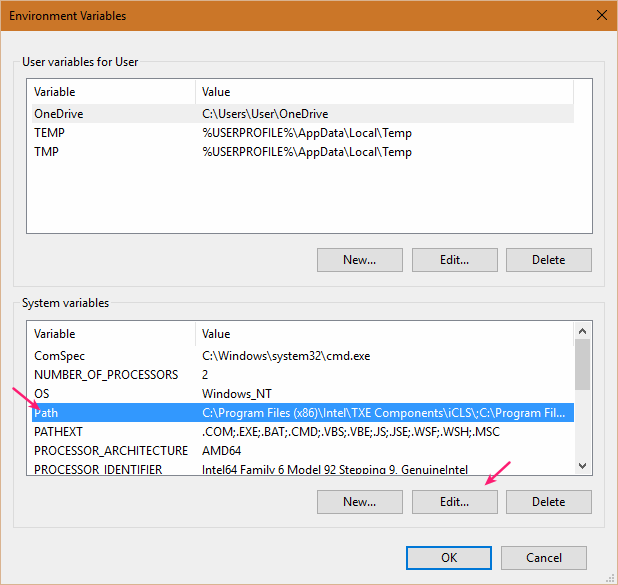Select the TEMP user variable

coord(50,133)
